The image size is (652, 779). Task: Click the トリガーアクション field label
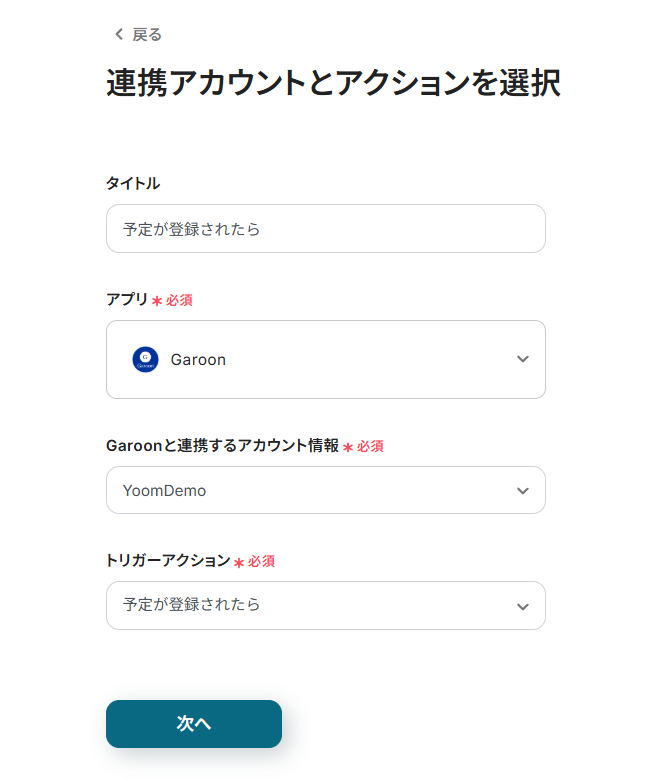point(168,561)
